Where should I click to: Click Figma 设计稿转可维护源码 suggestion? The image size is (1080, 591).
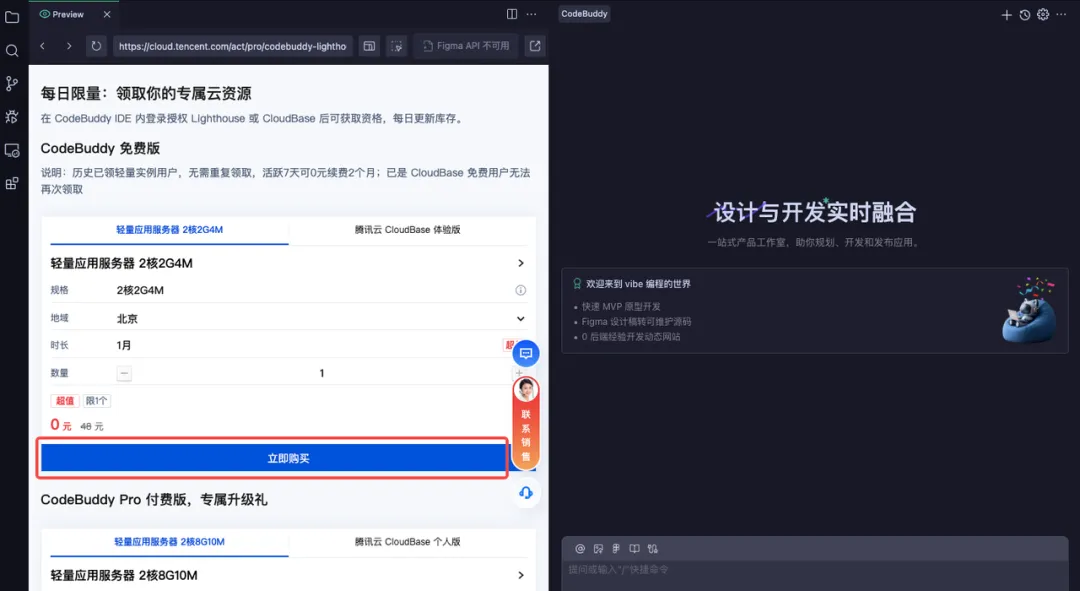click(x=636, y=322)
